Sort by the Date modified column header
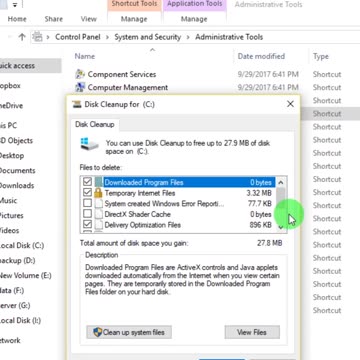This screenshot has height=360, width=360. tap(261, 56)
